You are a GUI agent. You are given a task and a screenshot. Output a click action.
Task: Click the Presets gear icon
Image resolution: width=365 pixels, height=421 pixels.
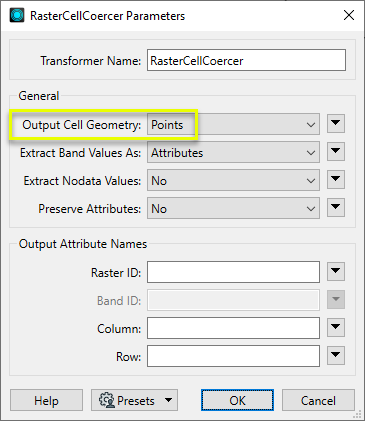click(x=106, y=400)
